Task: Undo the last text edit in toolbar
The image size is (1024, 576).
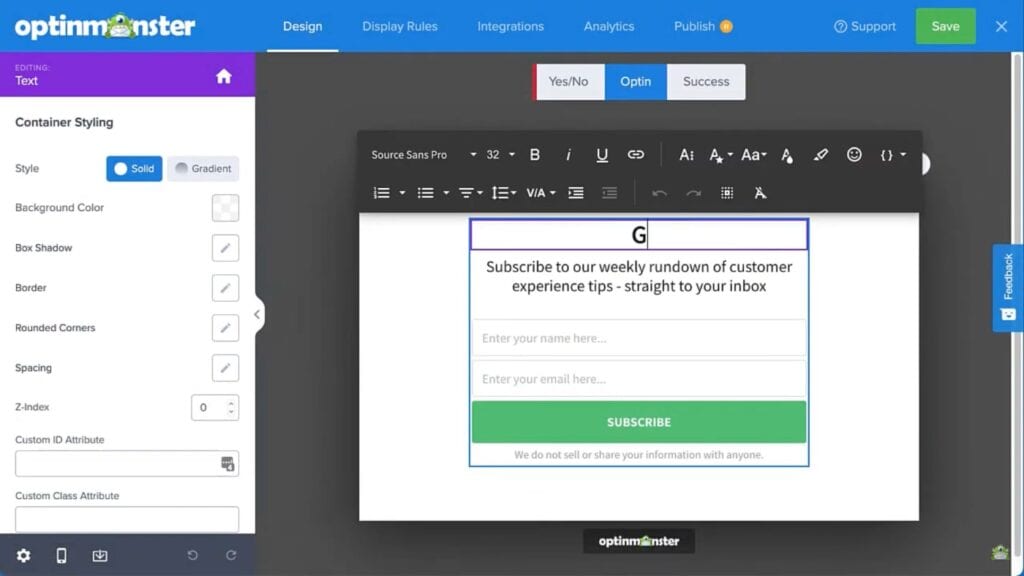Action: (660, 193)
